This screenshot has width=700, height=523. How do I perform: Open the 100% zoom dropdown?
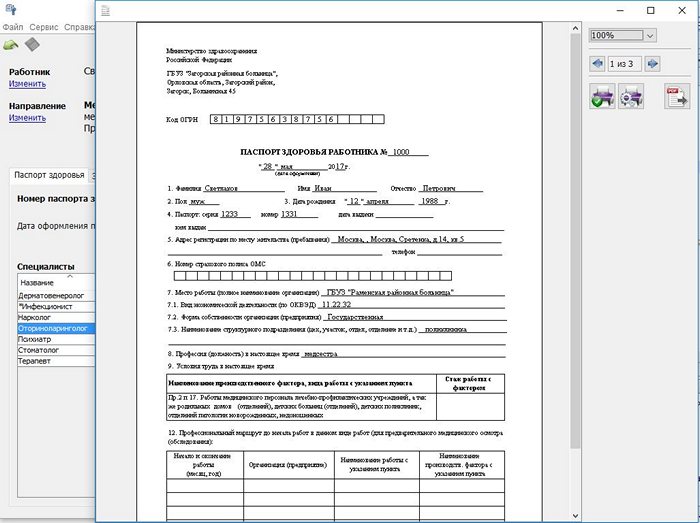(650, 35)
